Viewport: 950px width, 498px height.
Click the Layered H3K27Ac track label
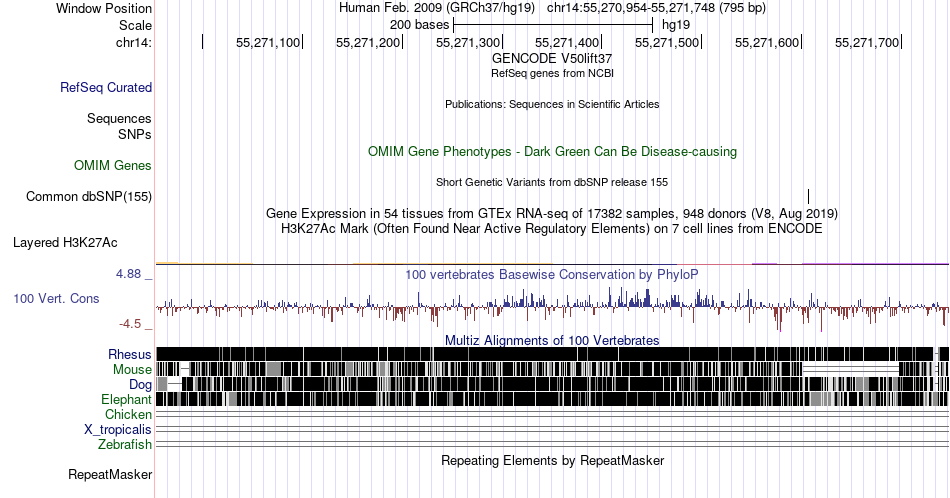[x=65, y=242]
